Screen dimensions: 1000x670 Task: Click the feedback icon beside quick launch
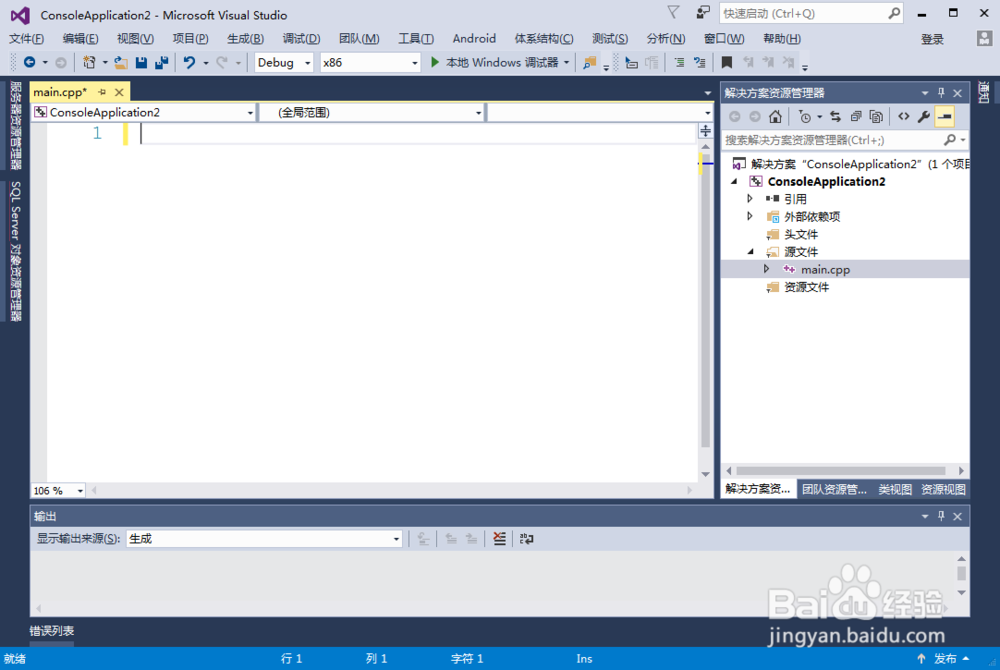[703, 13]
